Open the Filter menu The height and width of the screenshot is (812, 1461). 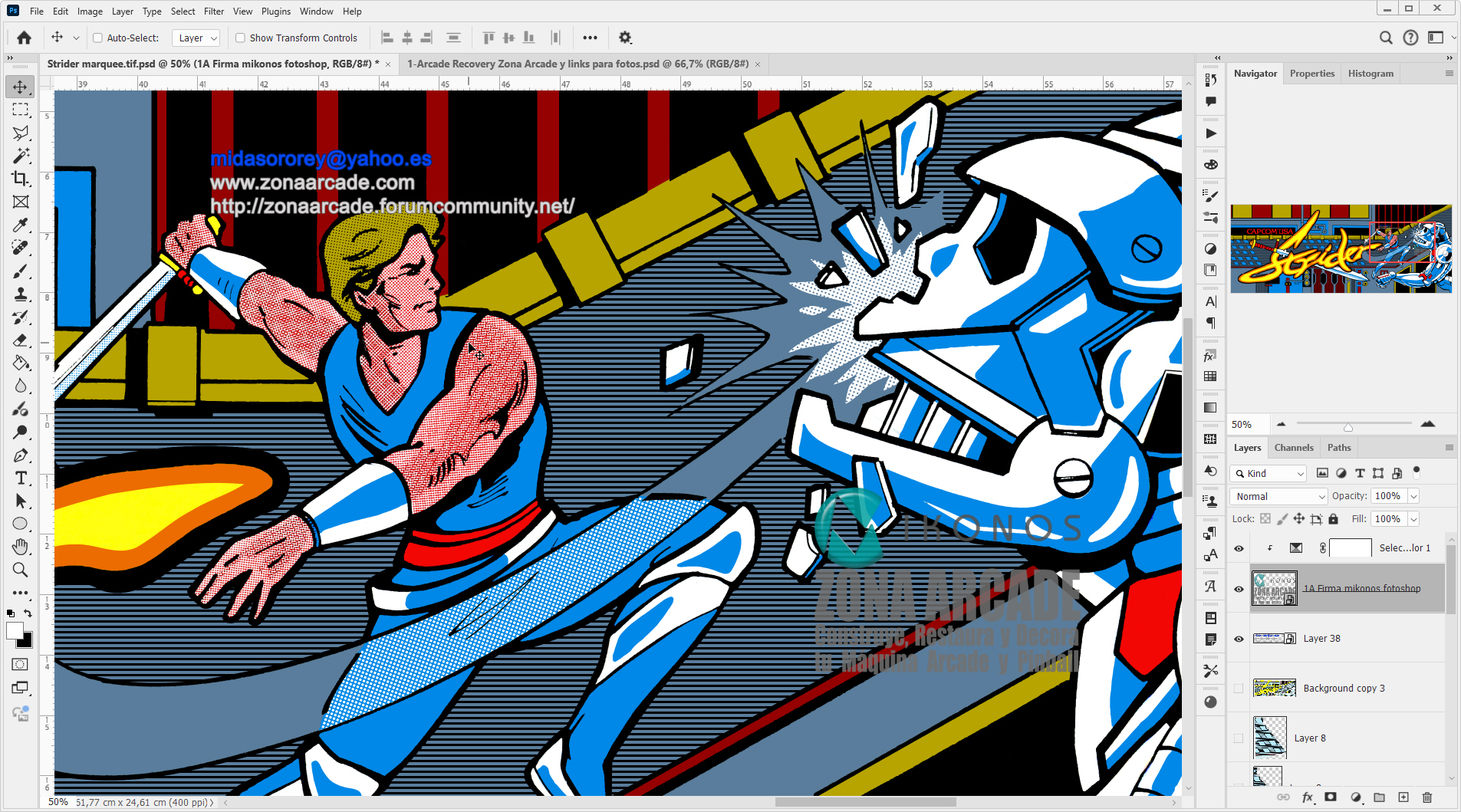(214, 11)
